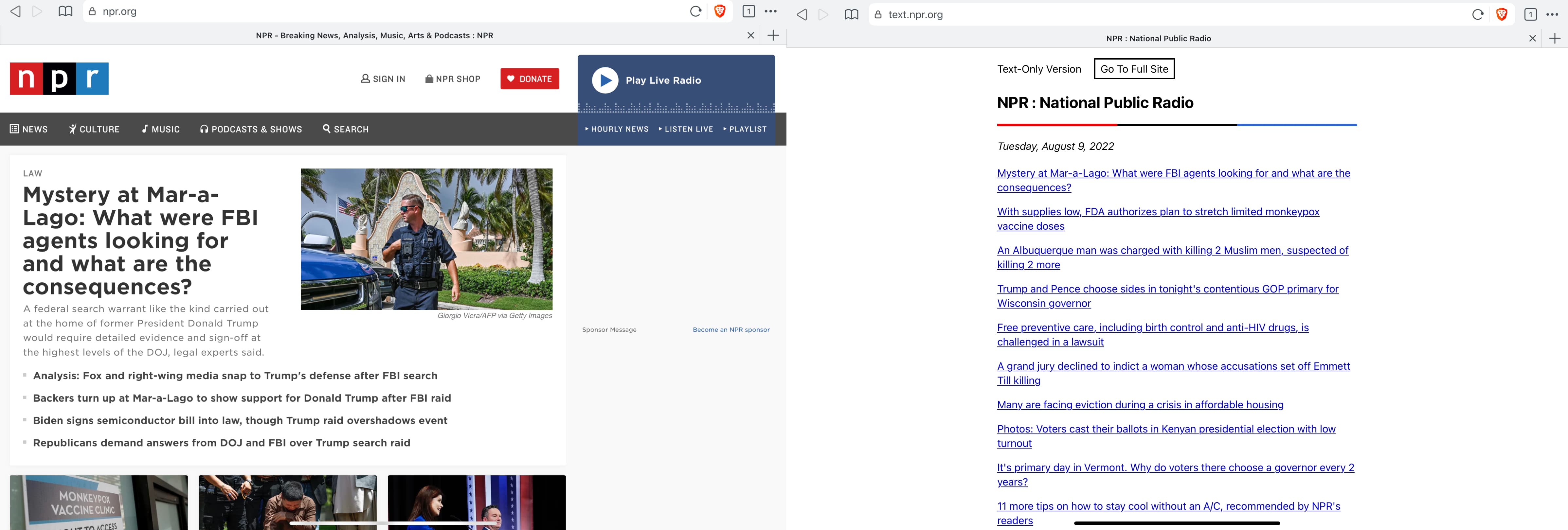Go back in the text.npr.org browser window
The height and width of the screenshot is (530, 1568).
802,15
